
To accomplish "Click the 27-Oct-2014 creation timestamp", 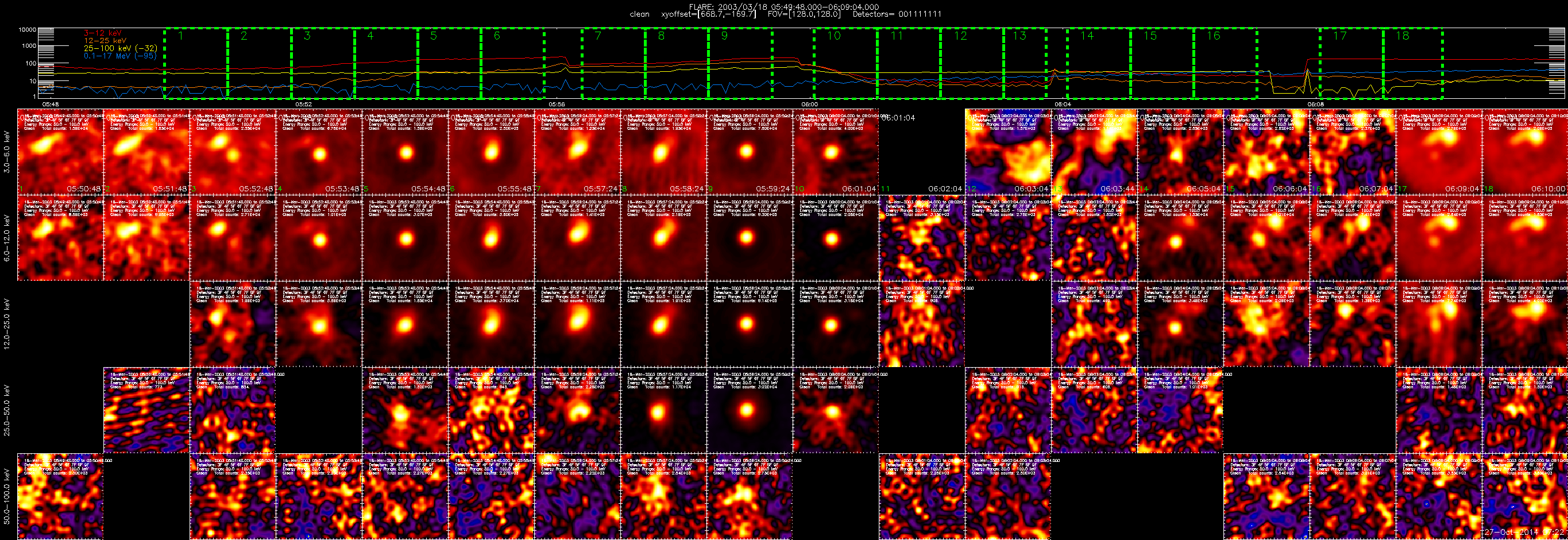I will coord(1524,532).
